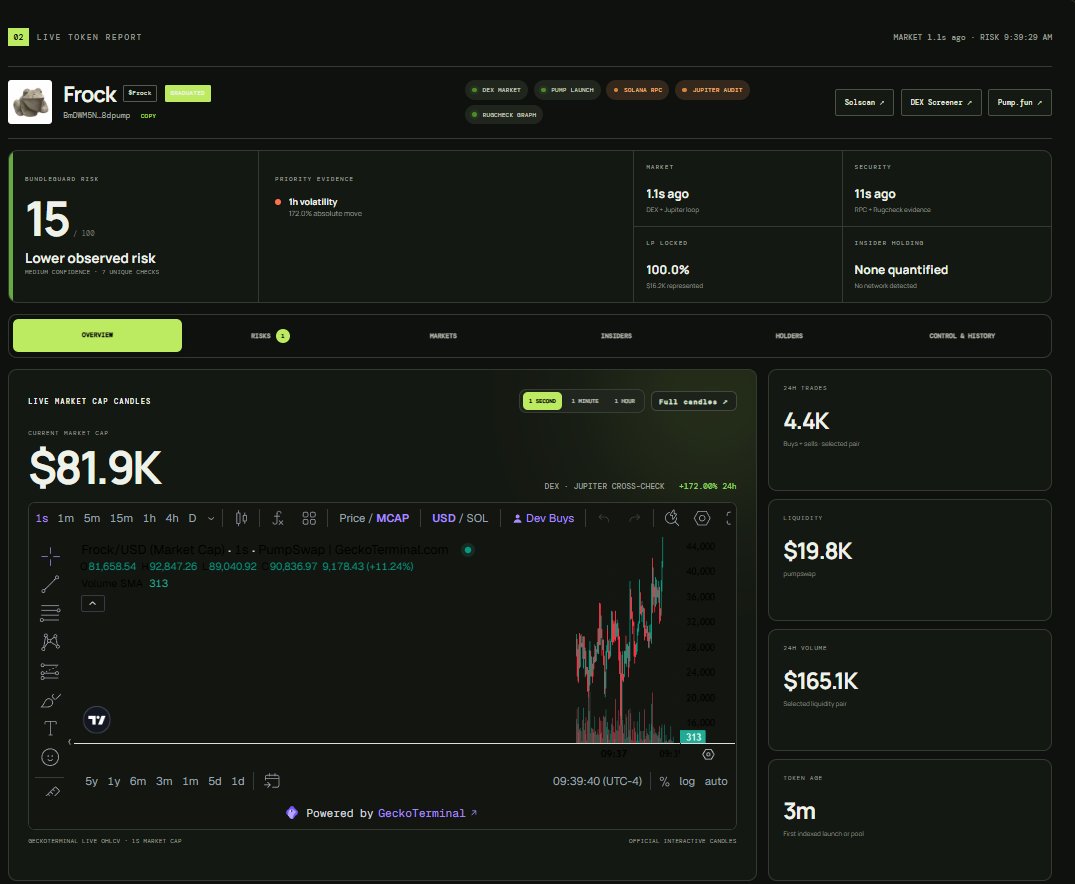
Task: Open the DEX Screener external link
Action: (x=941, y=102)
